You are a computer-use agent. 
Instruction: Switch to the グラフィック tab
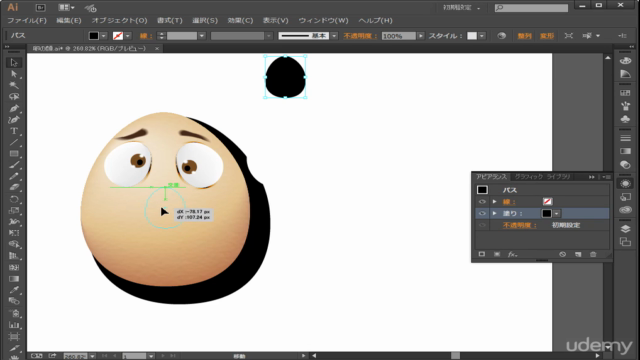[529, 177]
